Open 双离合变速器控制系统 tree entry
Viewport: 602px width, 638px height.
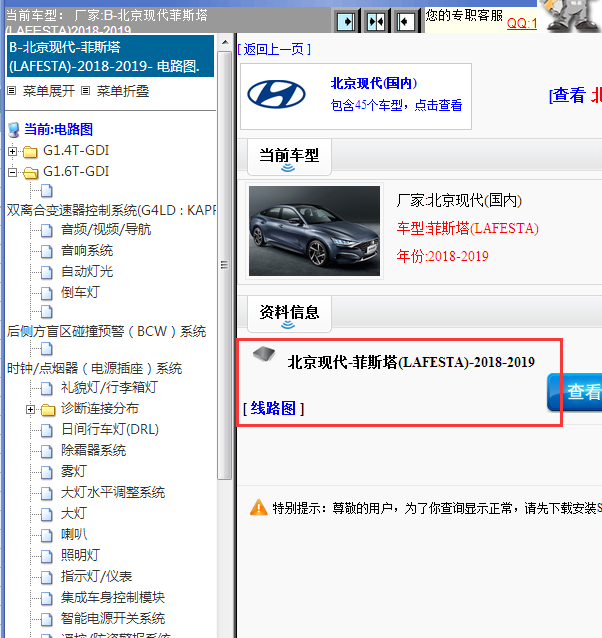[111, 210]
